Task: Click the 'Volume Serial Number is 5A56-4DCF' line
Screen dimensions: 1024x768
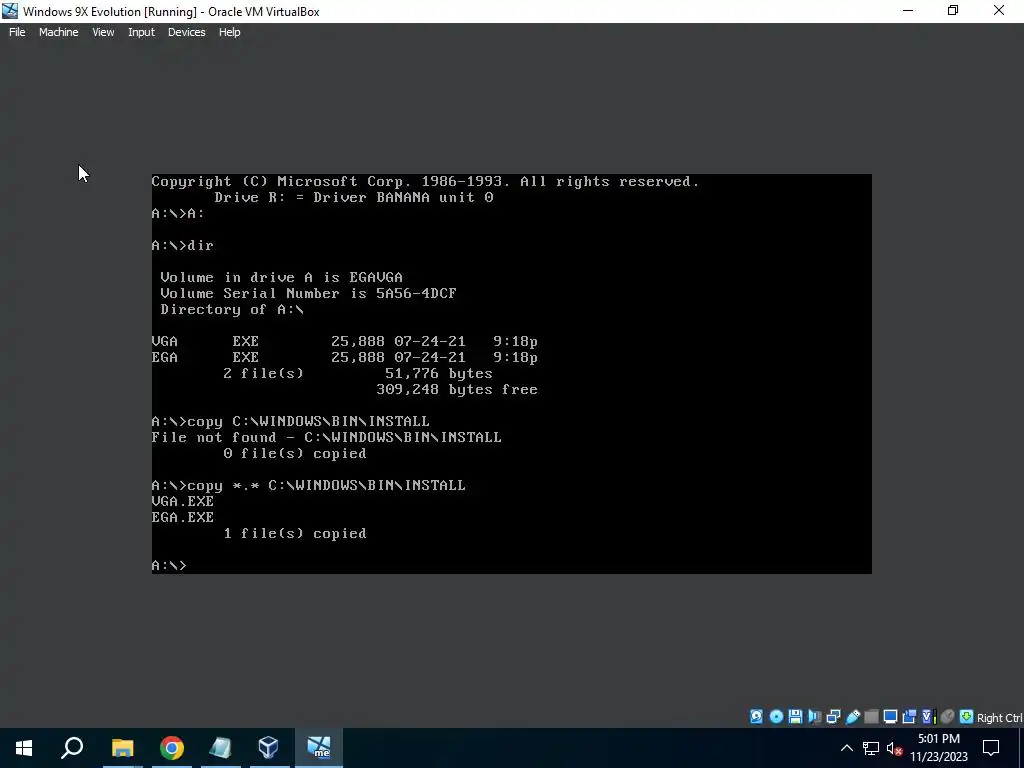Action: 308,293
